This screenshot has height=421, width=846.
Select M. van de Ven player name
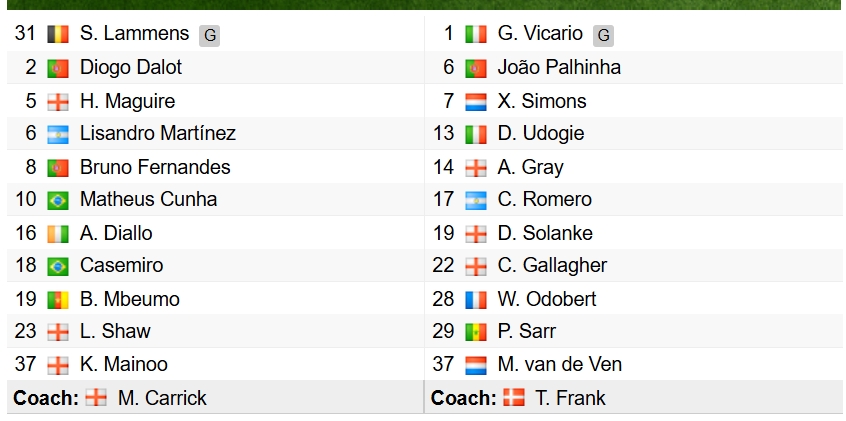click(560, 364)
